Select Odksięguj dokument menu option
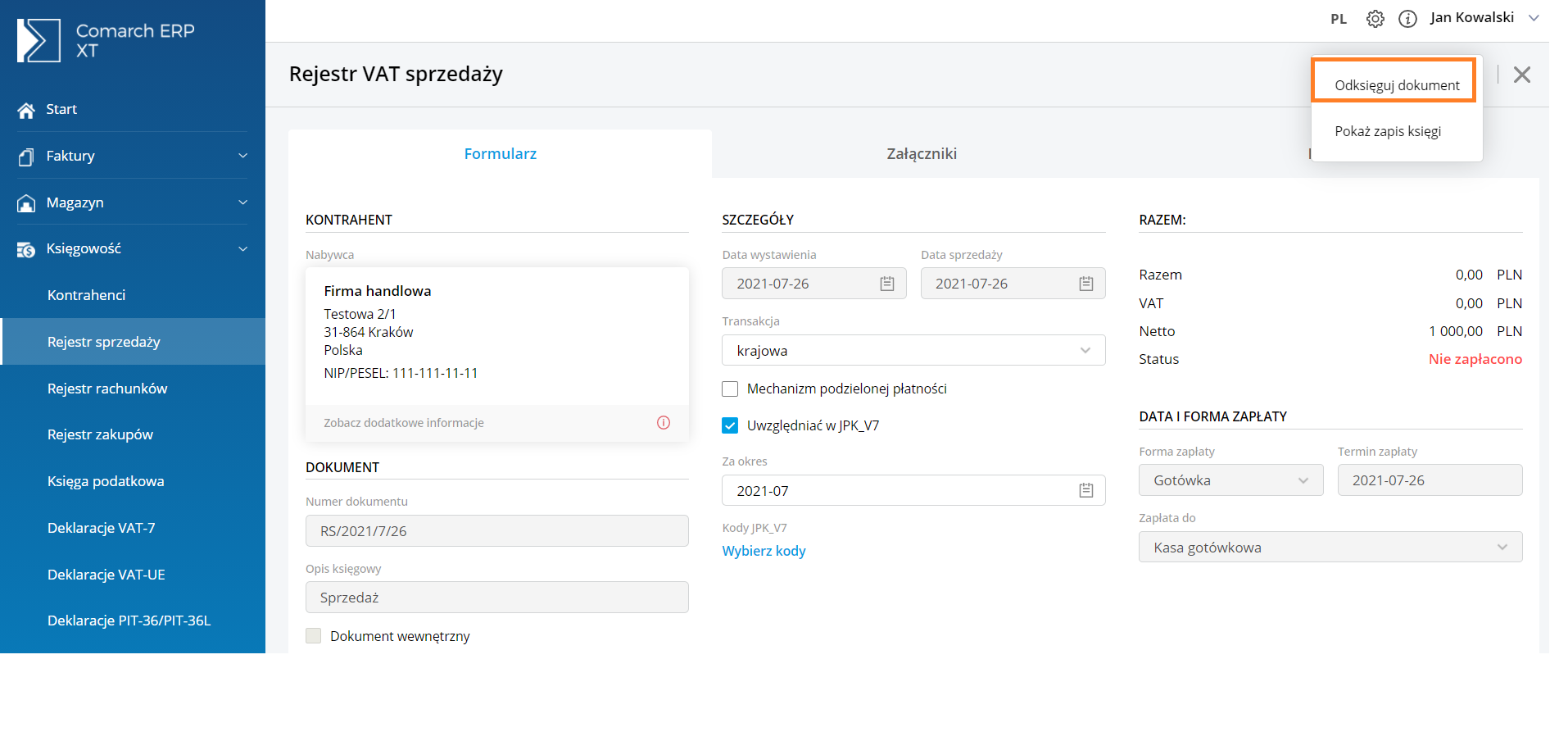Screen dimensions: 1568x741 tap(1397, 85)
